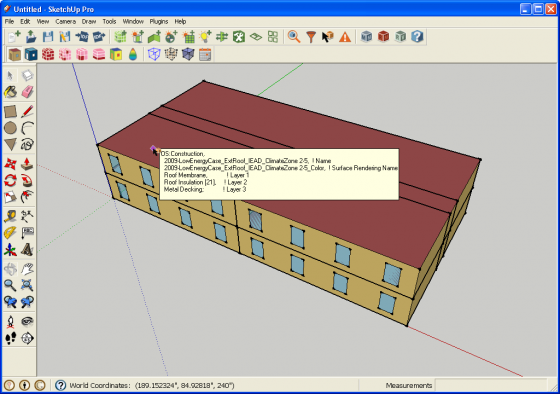Click the New Luminaire light bulb icon
This screenshot has height=394, width=560.
(x=205, y=37)
